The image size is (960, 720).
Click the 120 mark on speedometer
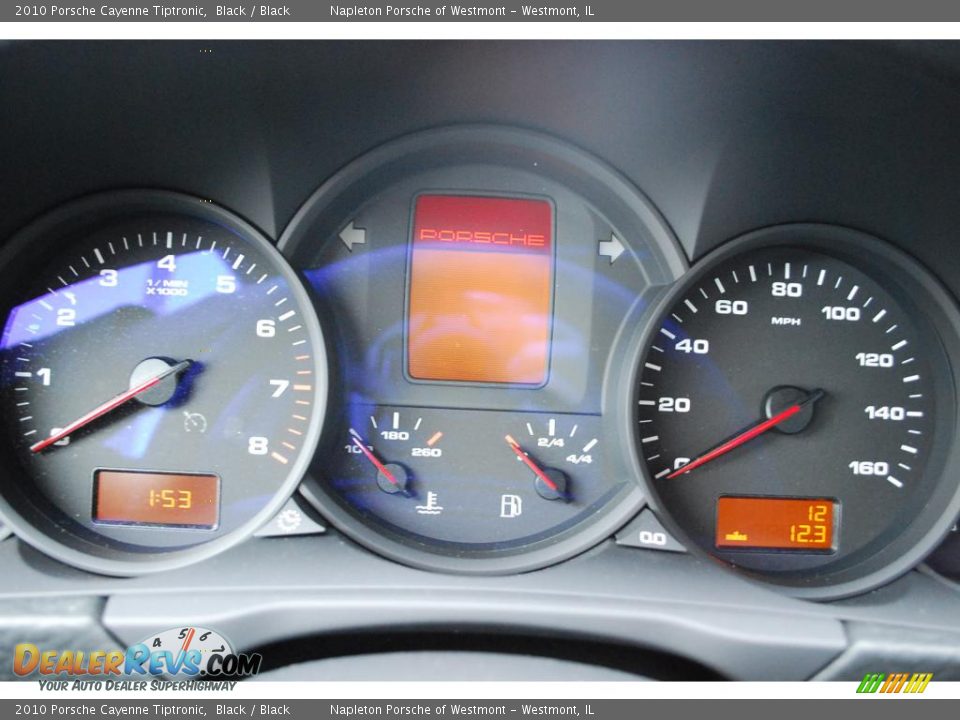click(874, 359)
